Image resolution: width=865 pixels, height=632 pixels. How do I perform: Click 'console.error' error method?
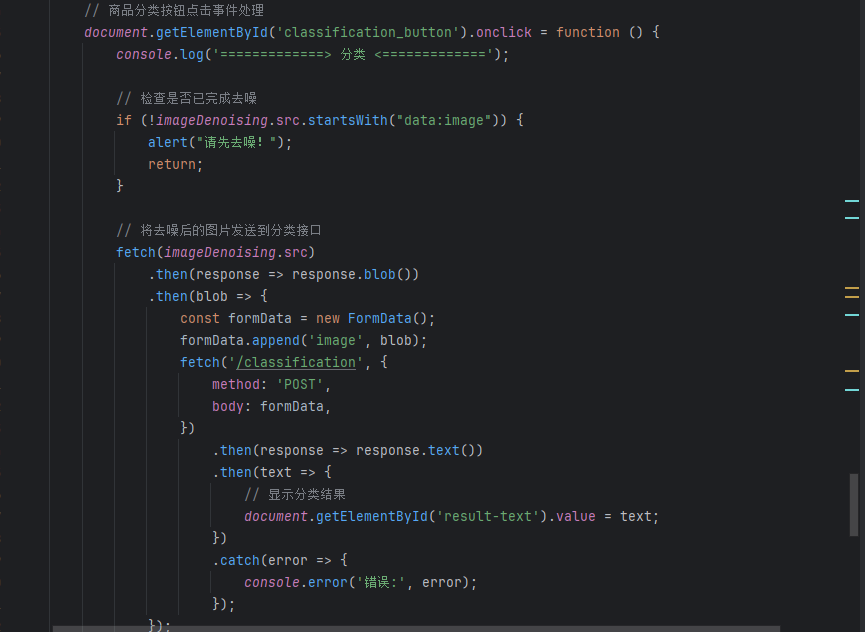point(328,582)
